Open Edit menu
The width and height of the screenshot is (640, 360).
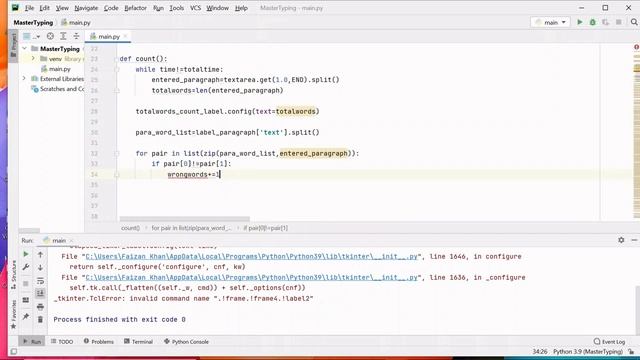(44, 8)
